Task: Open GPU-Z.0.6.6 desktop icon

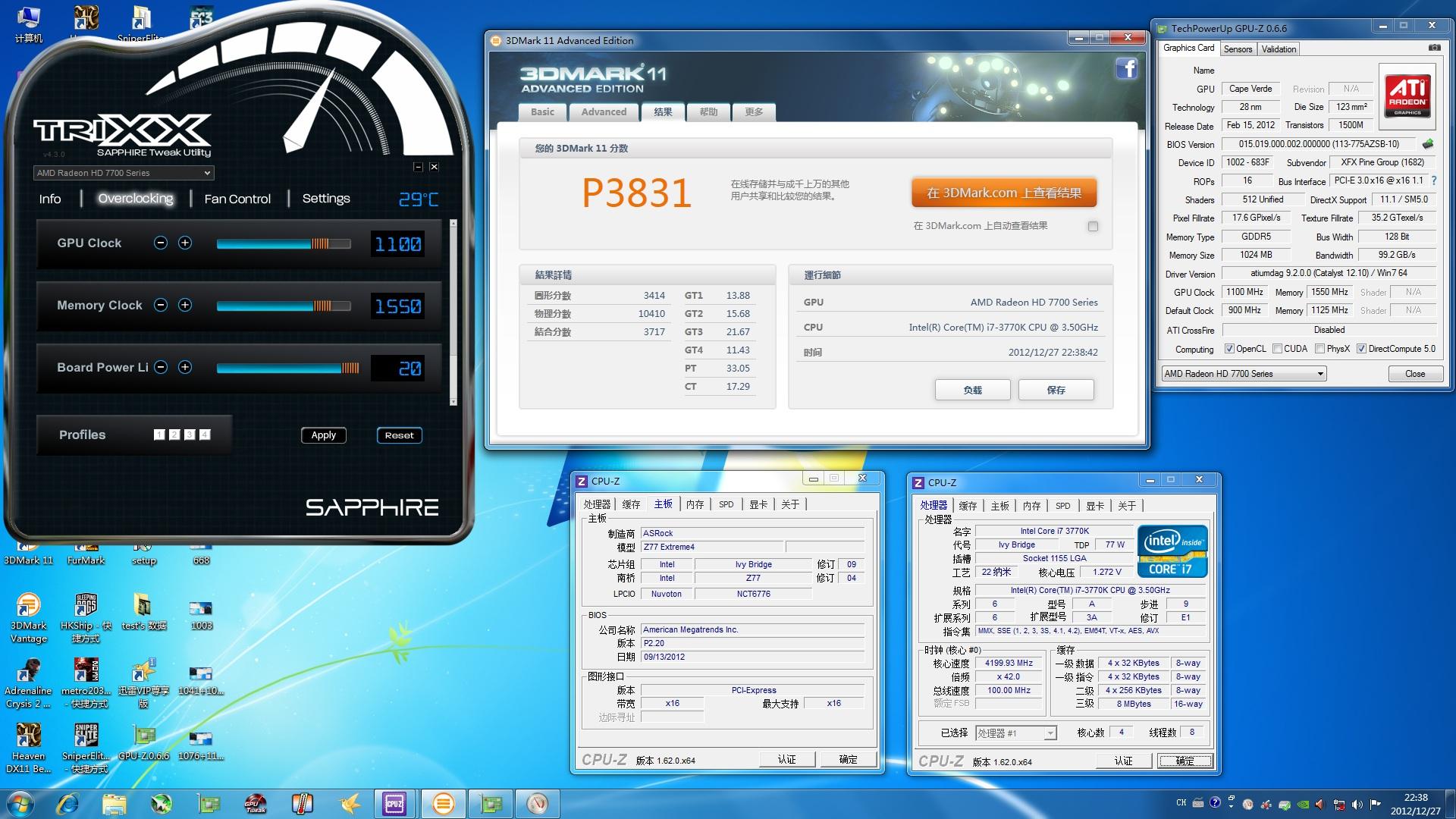Action: [x=143, y=742]
